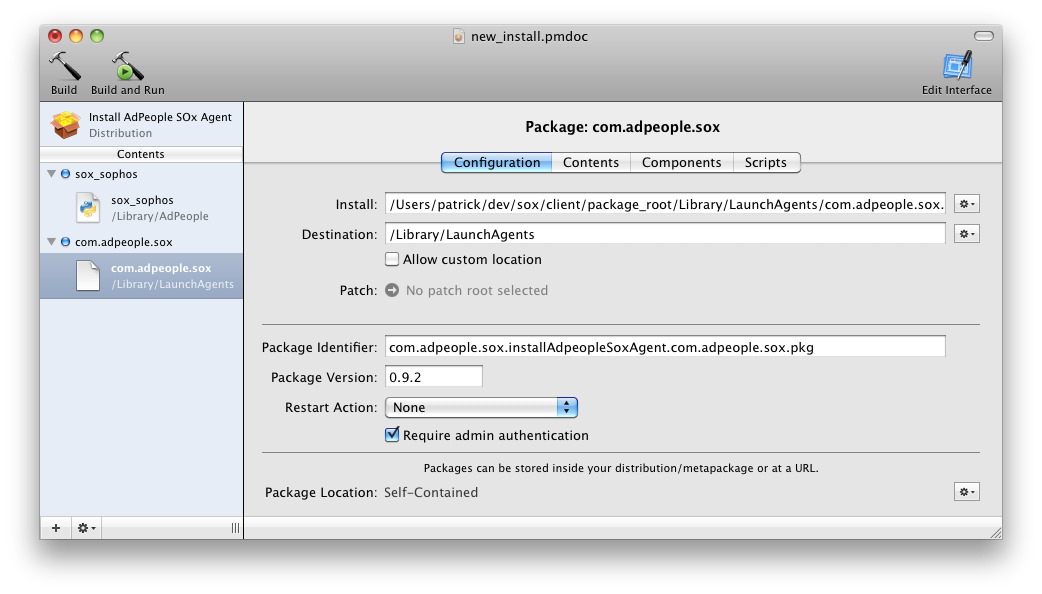Switch to the Scripts tab
This screenshot has height=594, width=1042.
766,162
